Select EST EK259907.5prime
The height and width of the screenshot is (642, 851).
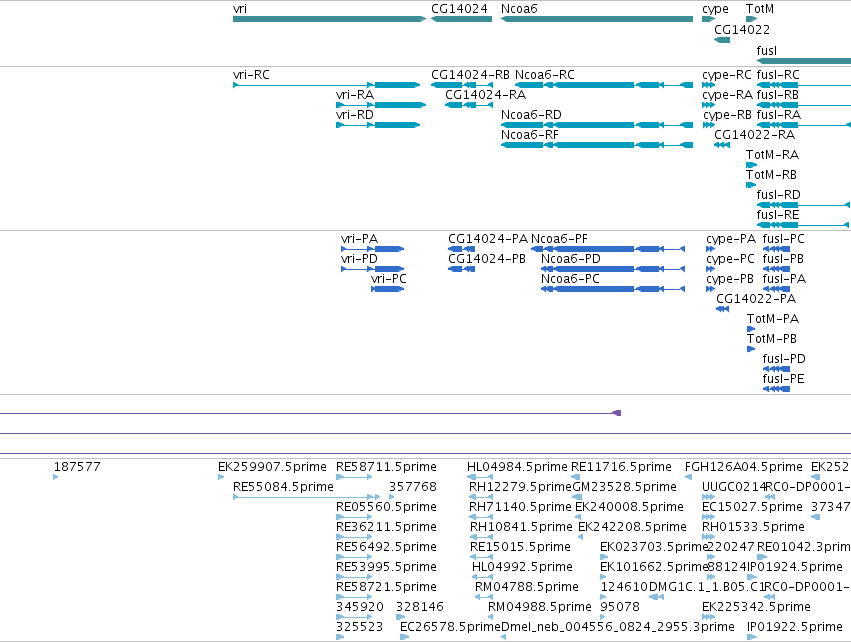point(221,477)
